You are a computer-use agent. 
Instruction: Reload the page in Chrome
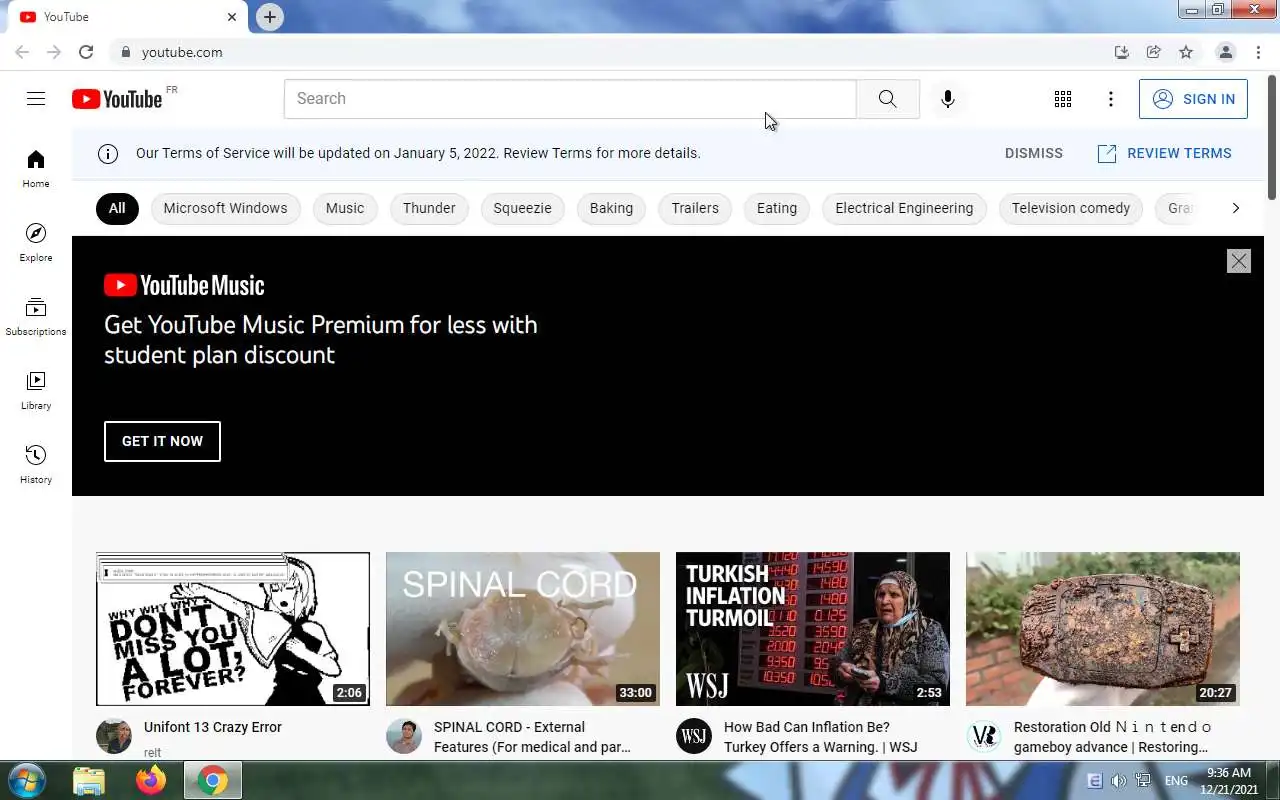pos(86,52)
